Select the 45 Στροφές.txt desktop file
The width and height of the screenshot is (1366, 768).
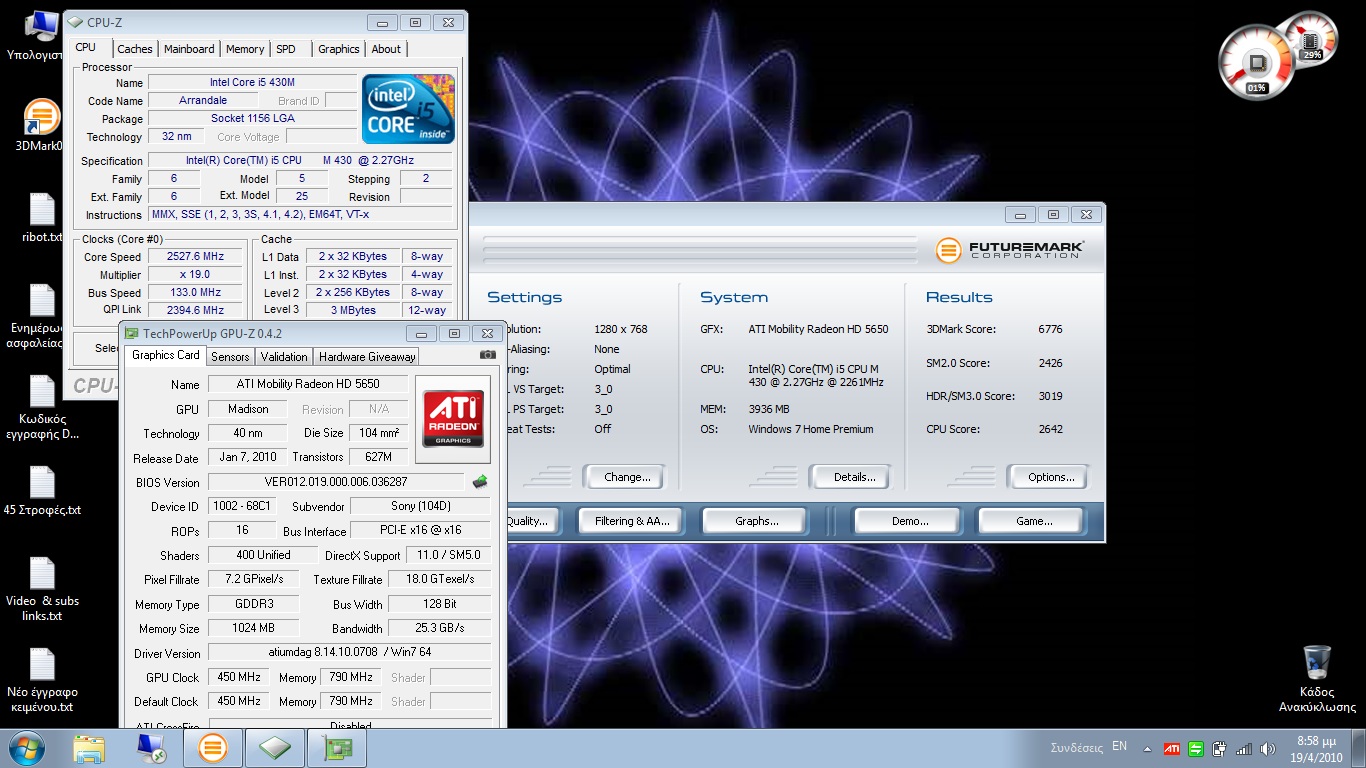[x=42, y=482]
